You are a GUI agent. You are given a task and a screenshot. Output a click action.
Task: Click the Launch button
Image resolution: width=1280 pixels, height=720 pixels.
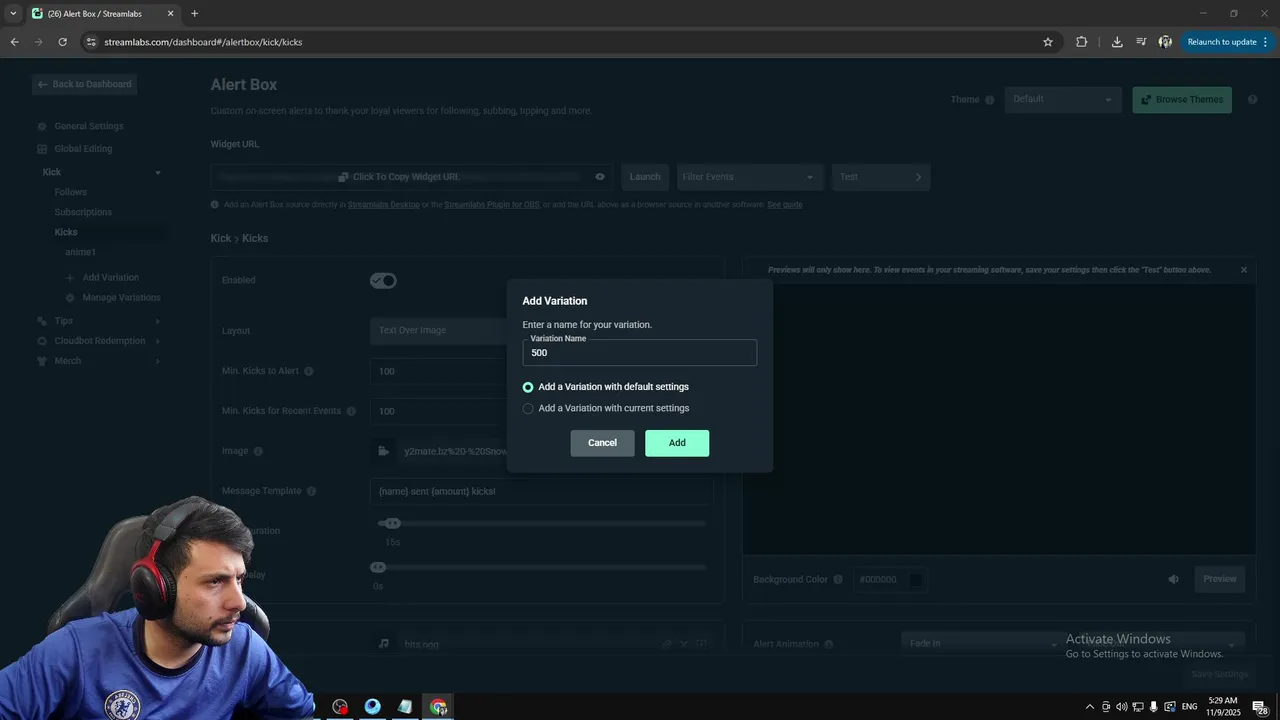(645, 177)
